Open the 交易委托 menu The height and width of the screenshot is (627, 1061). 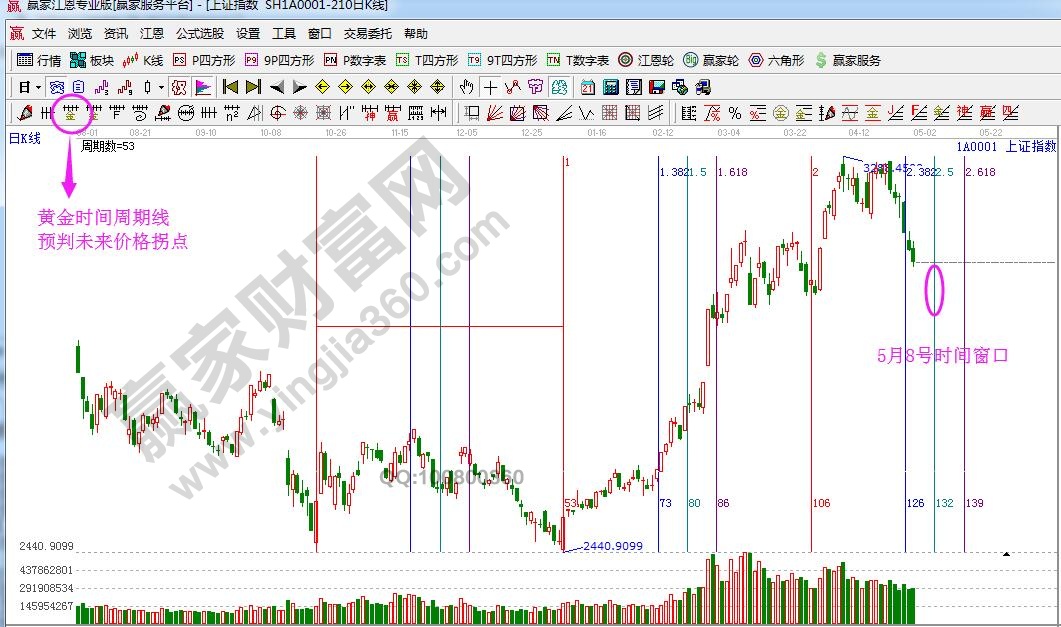point(368,33)
